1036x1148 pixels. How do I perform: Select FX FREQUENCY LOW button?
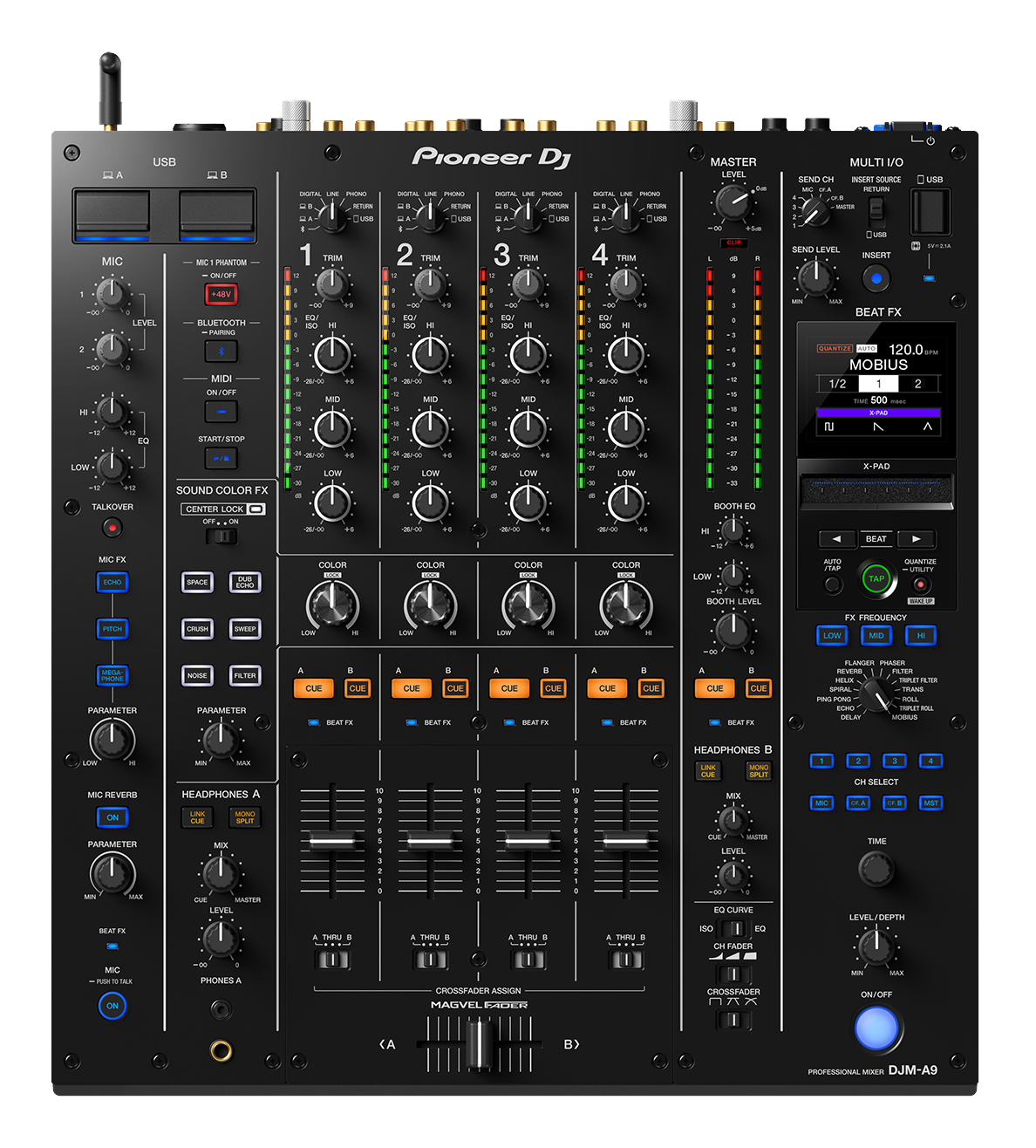(x=832, y=635)
